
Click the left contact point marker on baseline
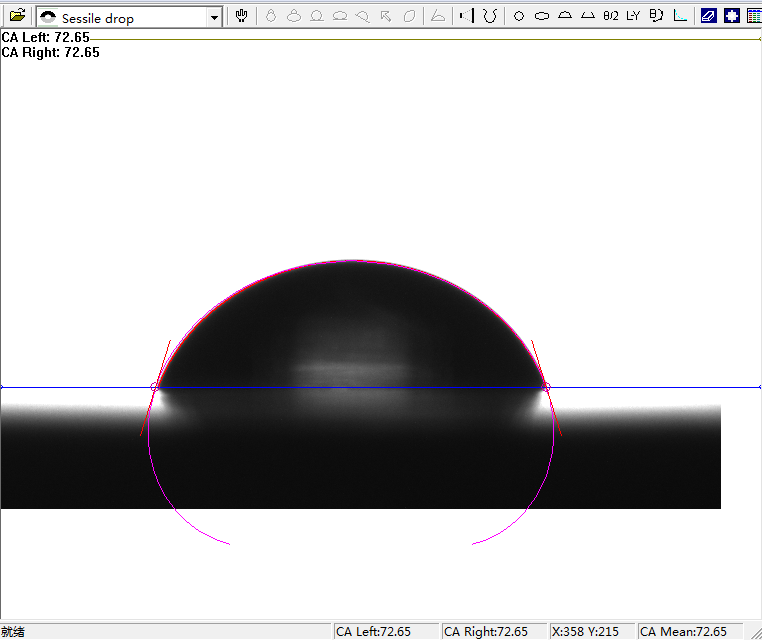[x=154, y=387]
